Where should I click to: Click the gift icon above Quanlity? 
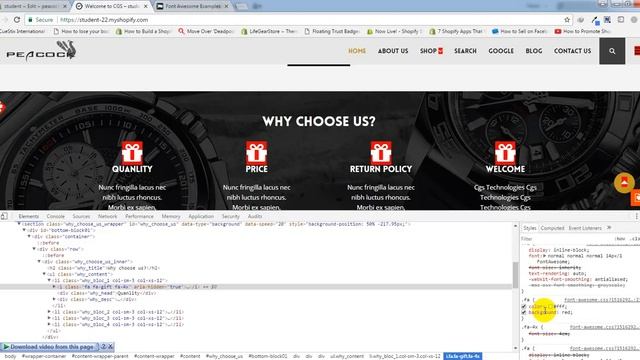[132, 153]
